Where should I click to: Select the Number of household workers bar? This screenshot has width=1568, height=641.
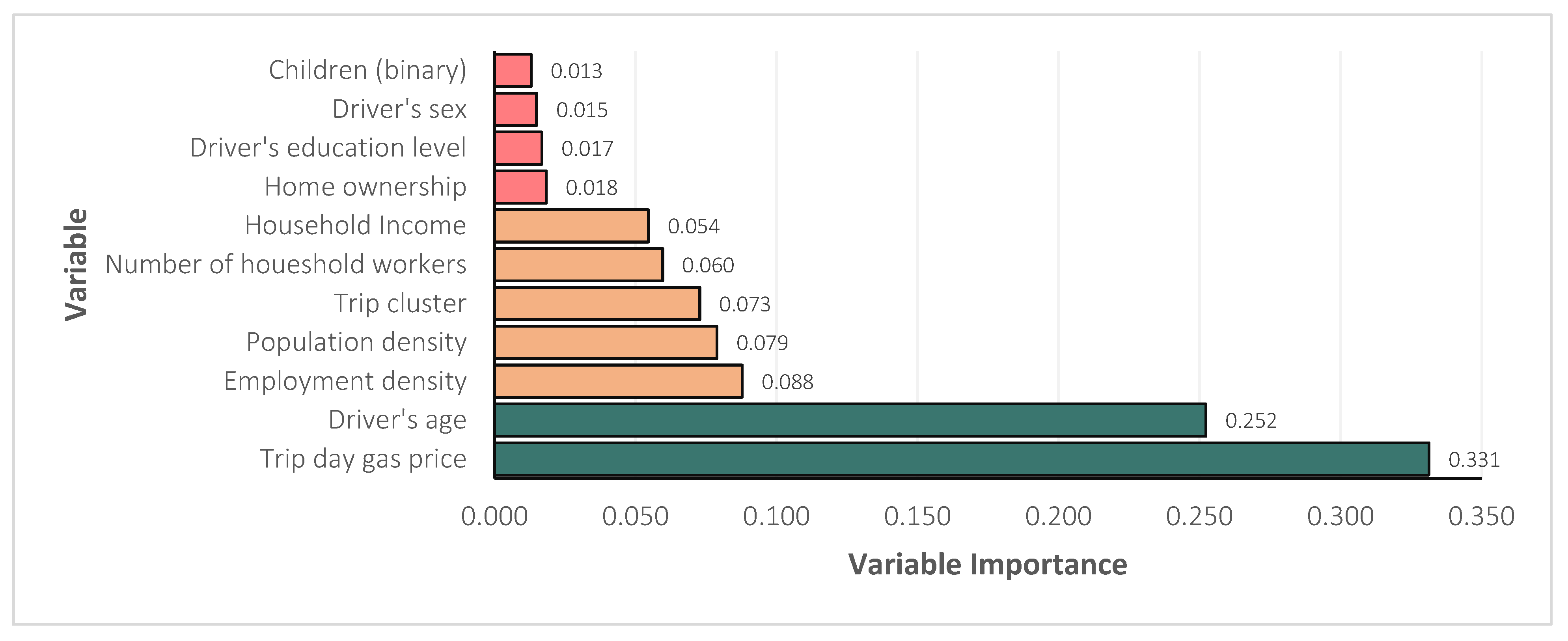pyautogui.click(x=579, y=265)
